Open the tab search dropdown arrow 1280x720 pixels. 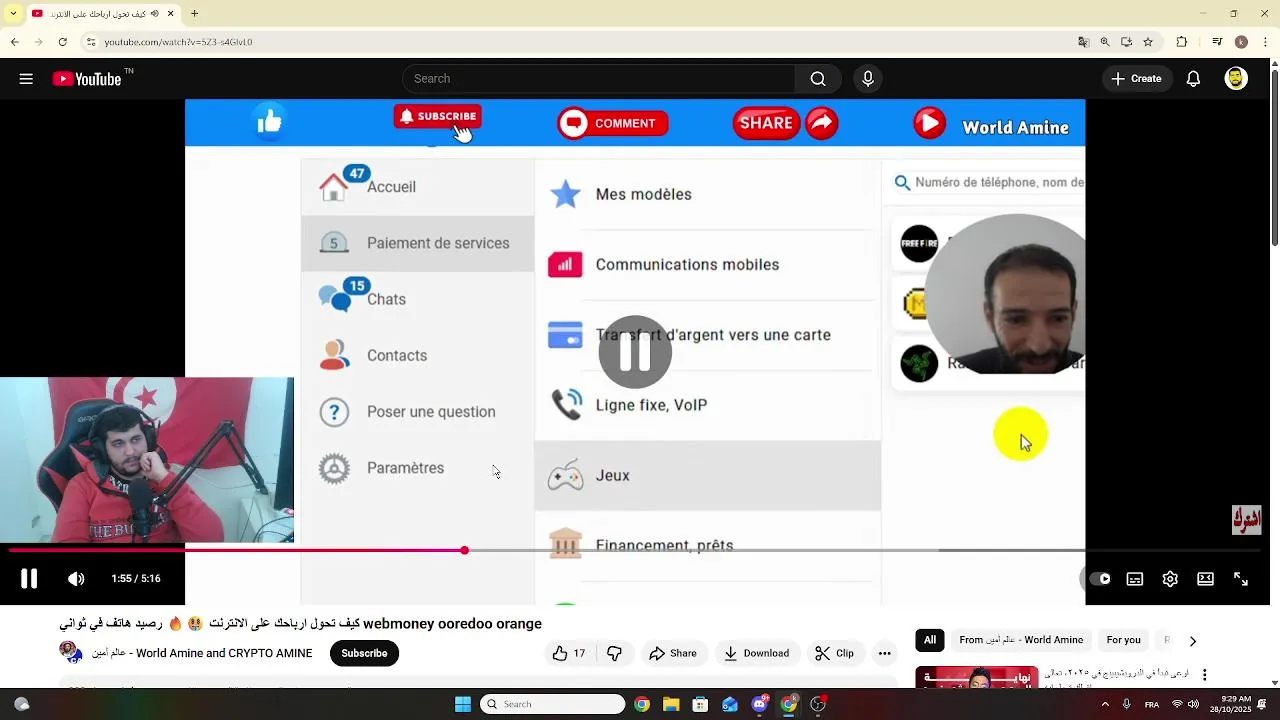point(13,14)
